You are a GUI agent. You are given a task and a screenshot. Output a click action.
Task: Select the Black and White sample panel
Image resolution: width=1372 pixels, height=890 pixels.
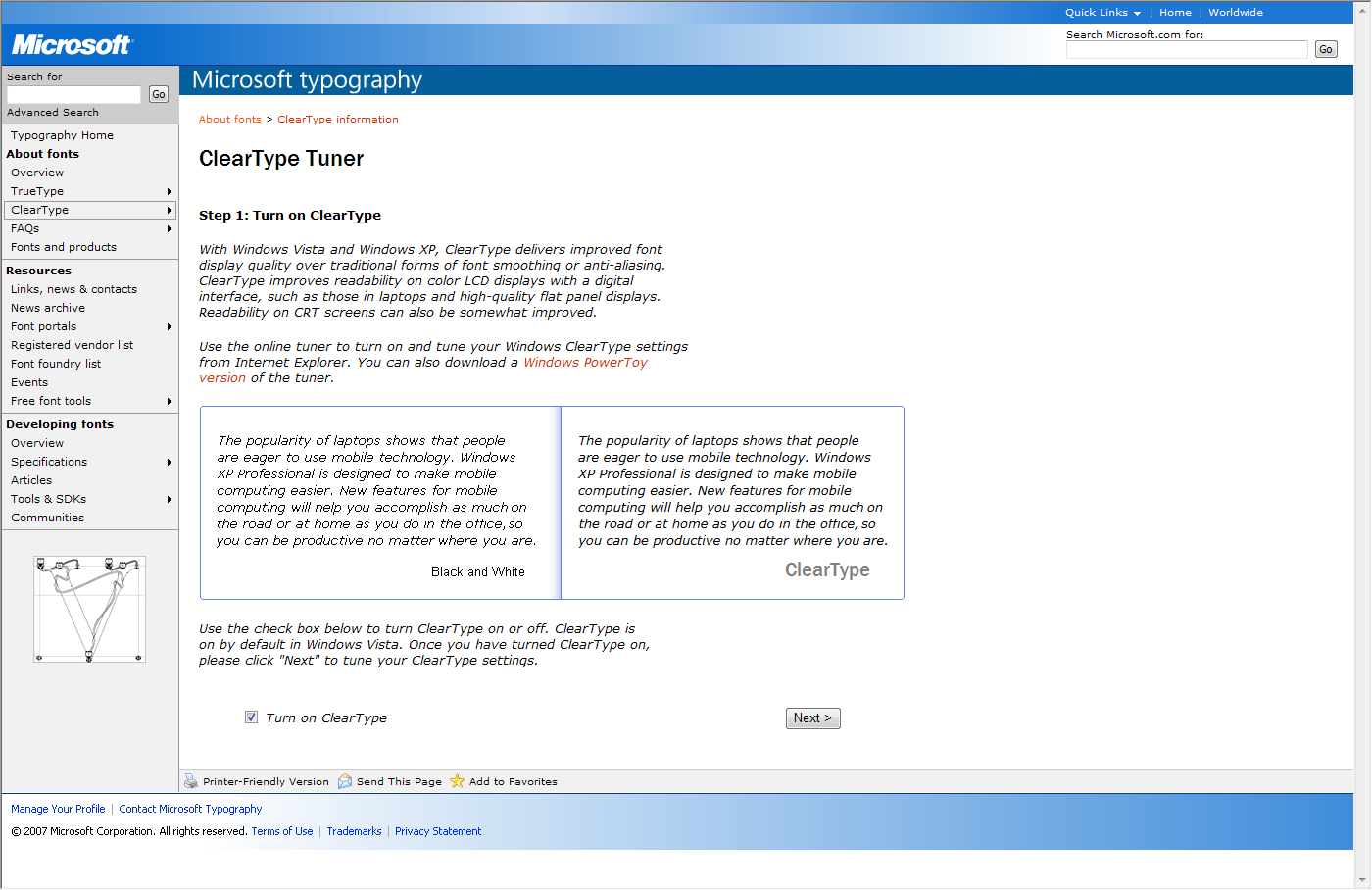380,502
